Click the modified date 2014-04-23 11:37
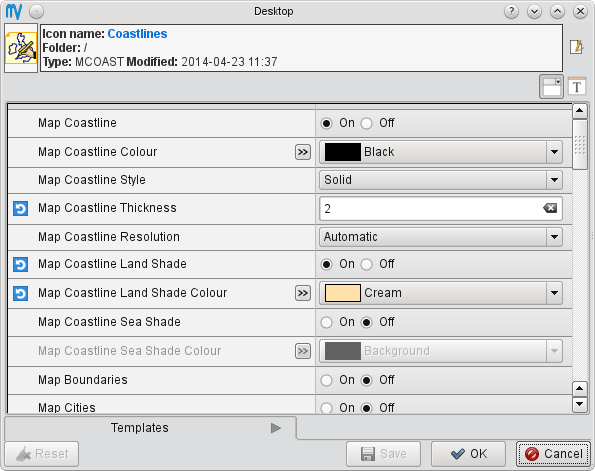The image size is (595, 471). point(229,62)
